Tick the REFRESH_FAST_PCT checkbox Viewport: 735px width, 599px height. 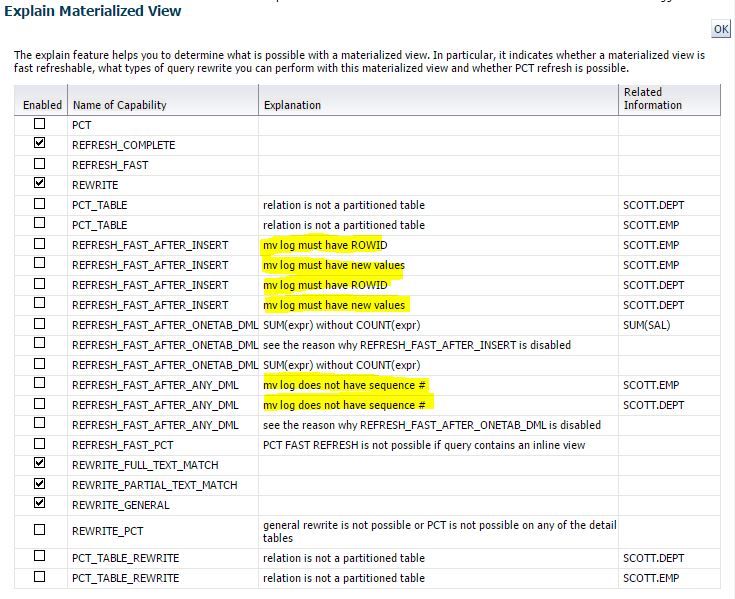click(x=40, y=444)
